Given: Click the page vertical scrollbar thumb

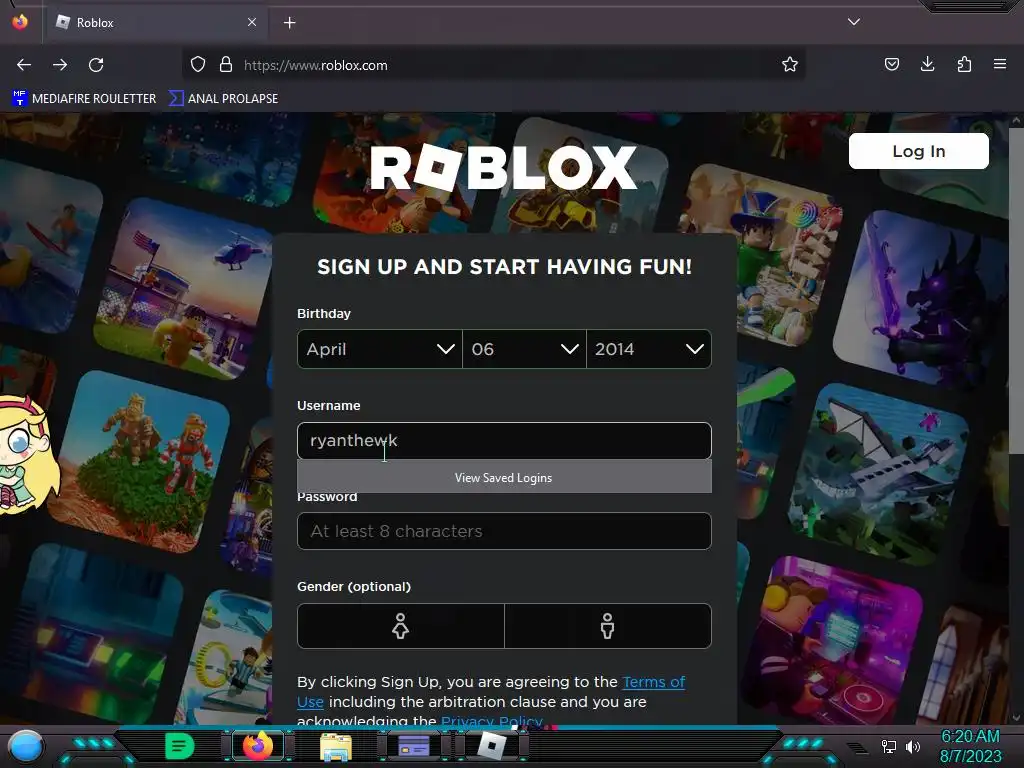Looking at the screenshot, I should 1016,290.
